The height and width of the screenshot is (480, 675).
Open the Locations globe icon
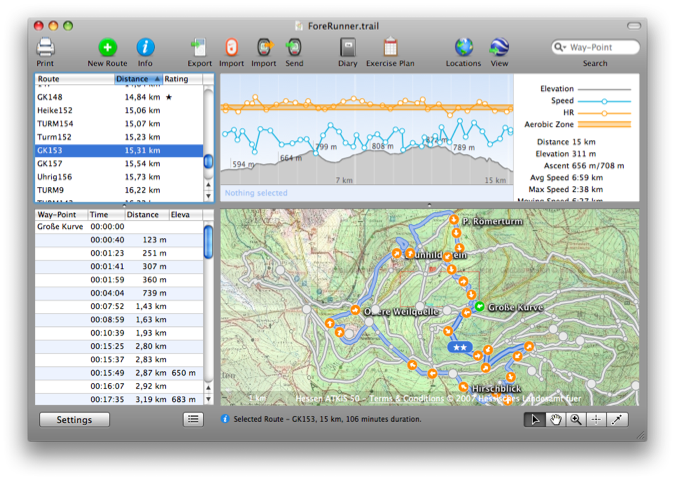(x=464, y=47)
